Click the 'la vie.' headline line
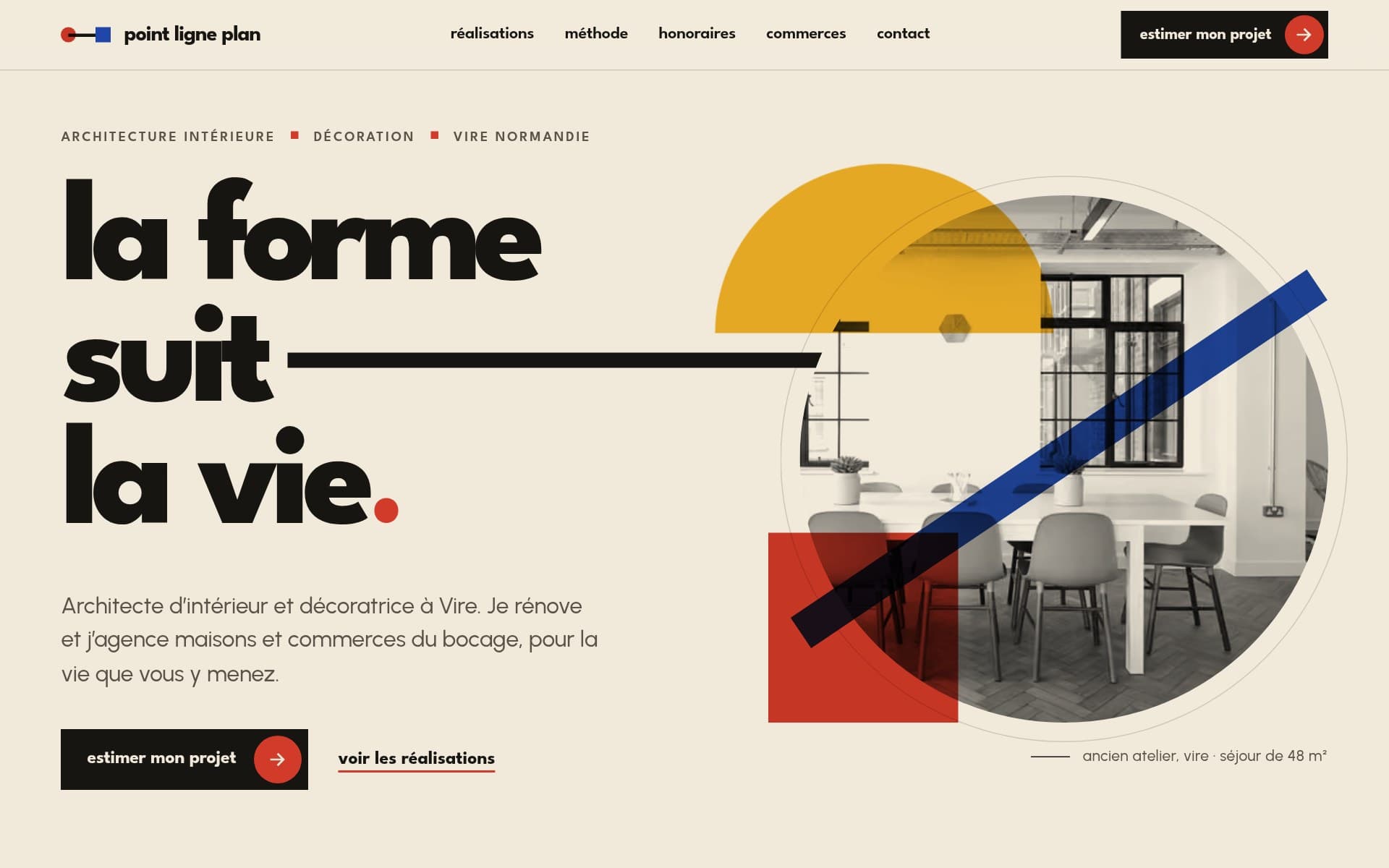The image size is (1389, 868). [231, 475]
